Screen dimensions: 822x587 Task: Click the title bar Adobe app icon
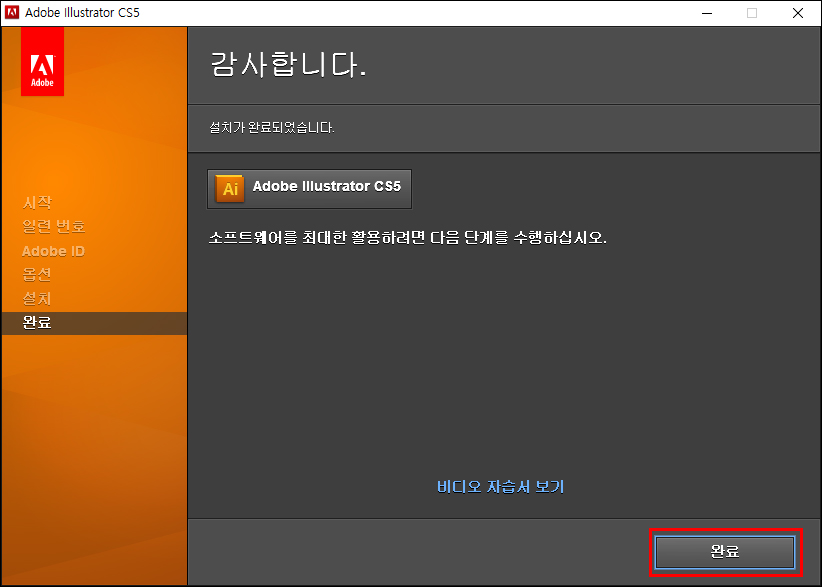coord(12,13)
